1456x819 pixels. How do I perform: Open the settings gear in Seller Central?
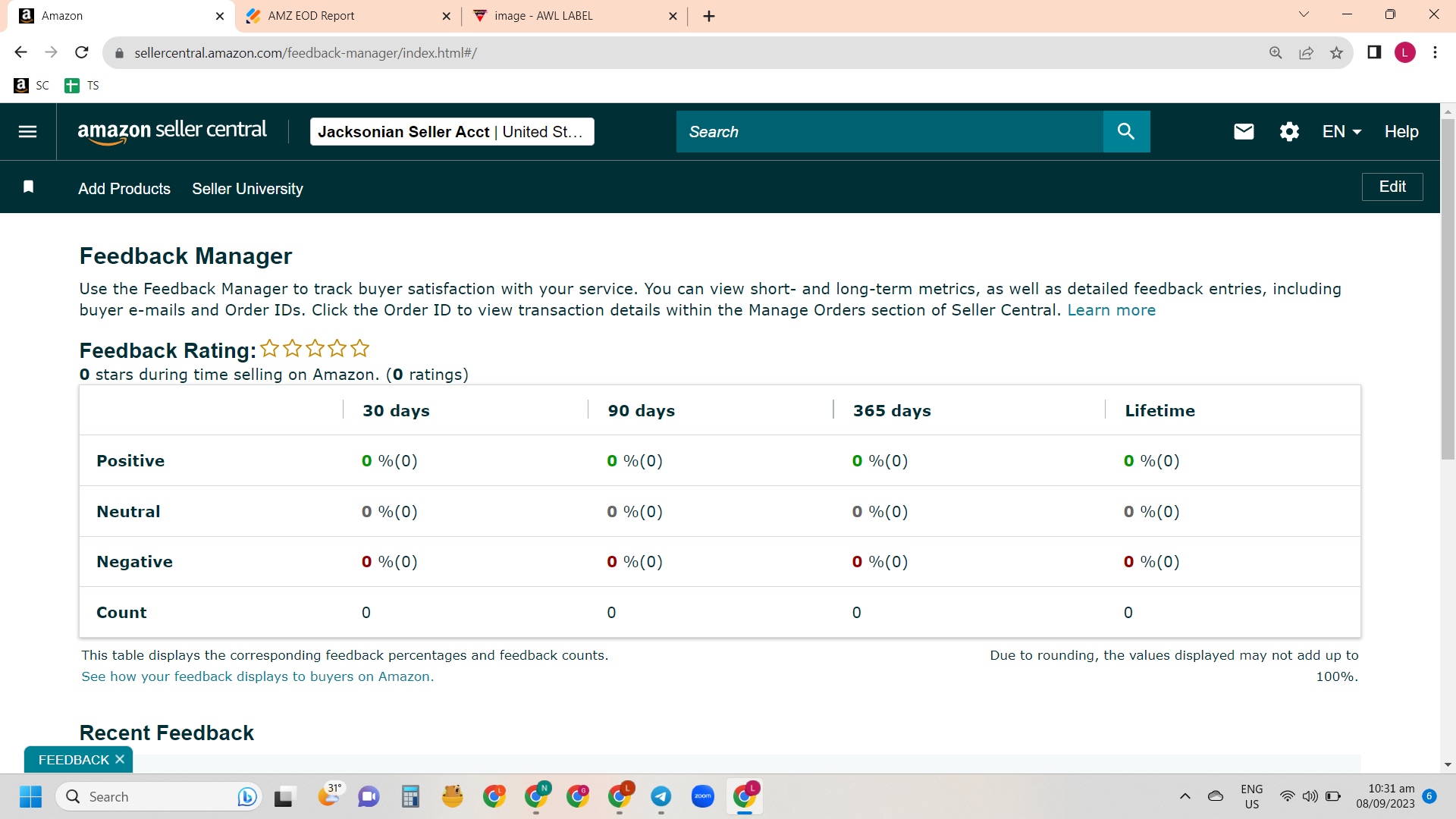coord(1289,132)
